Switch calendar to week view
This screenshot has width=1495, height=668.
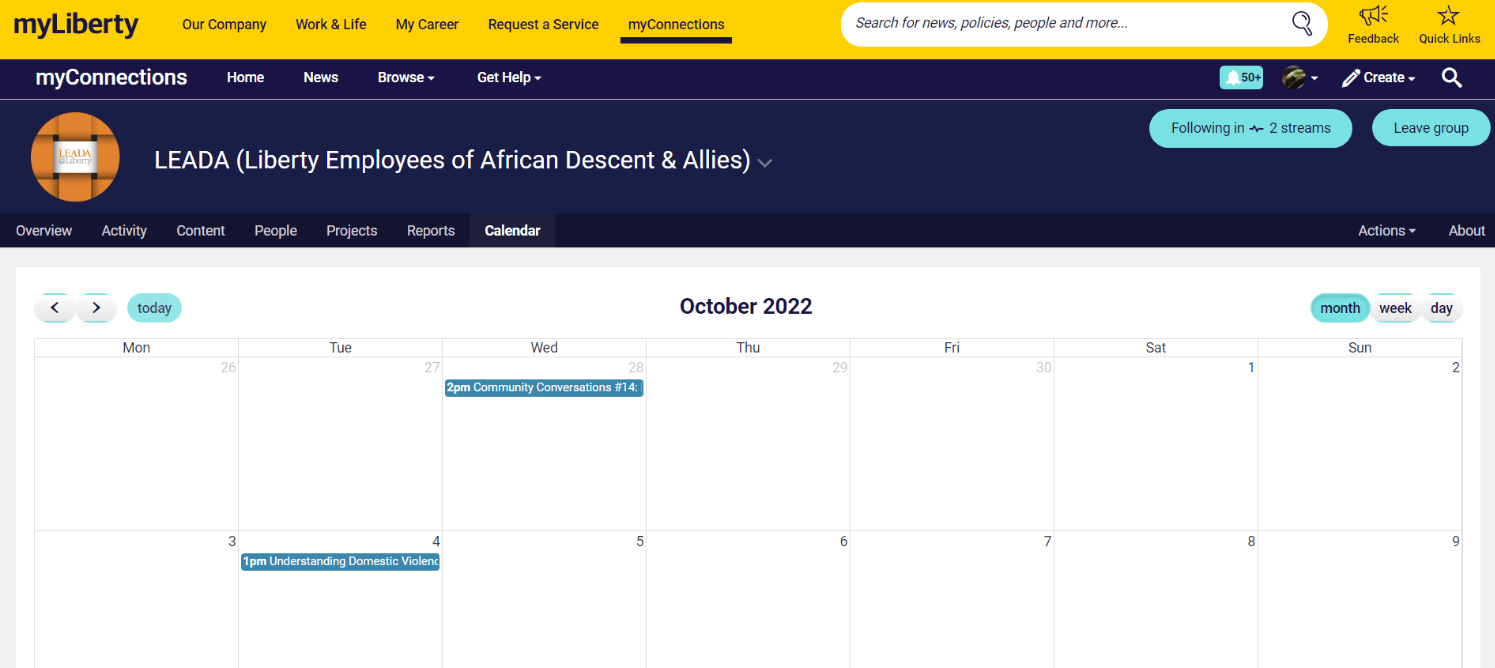coord(1395,308)
